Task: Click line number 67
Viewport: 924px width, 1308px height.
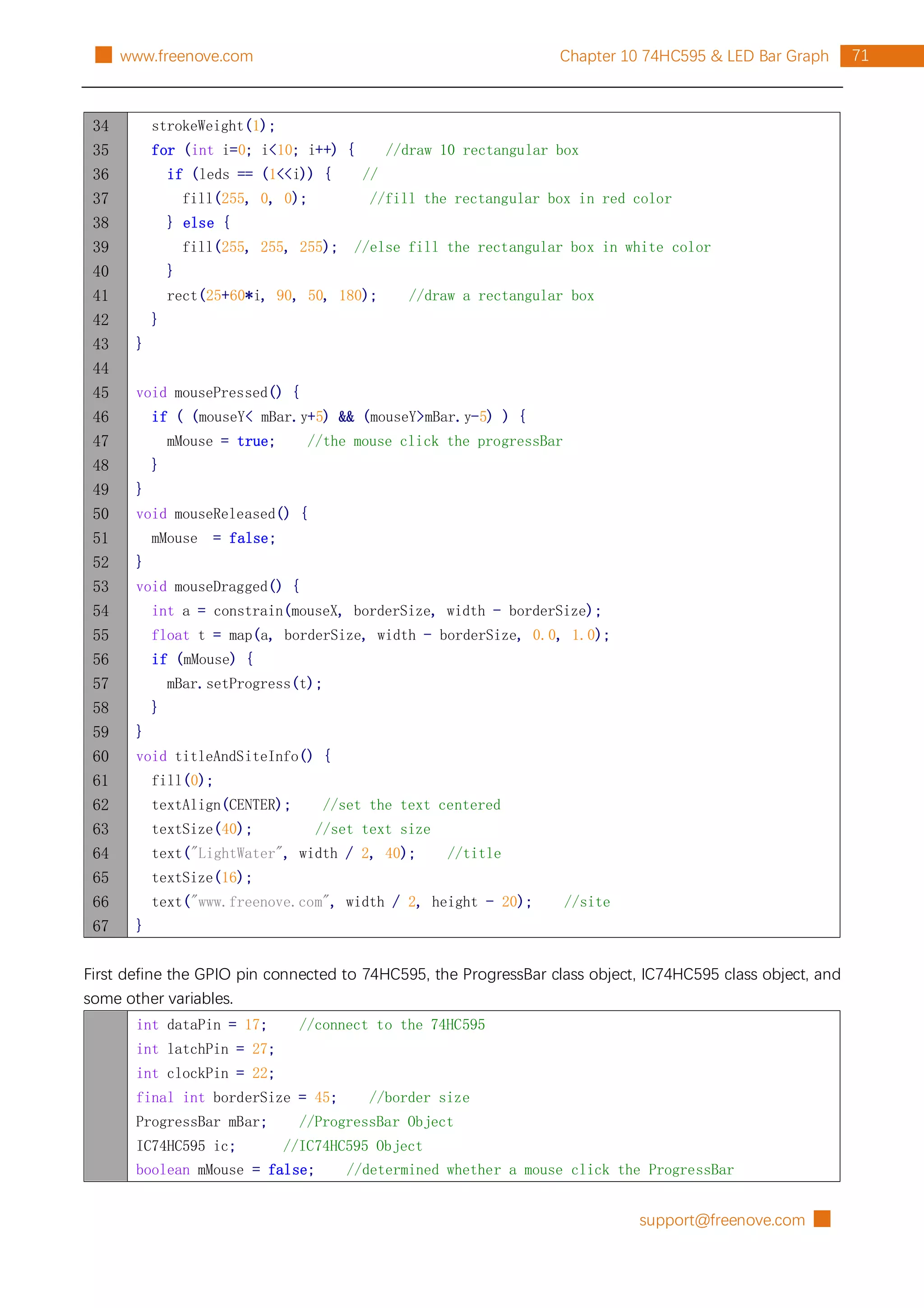Action: [101, 926]
